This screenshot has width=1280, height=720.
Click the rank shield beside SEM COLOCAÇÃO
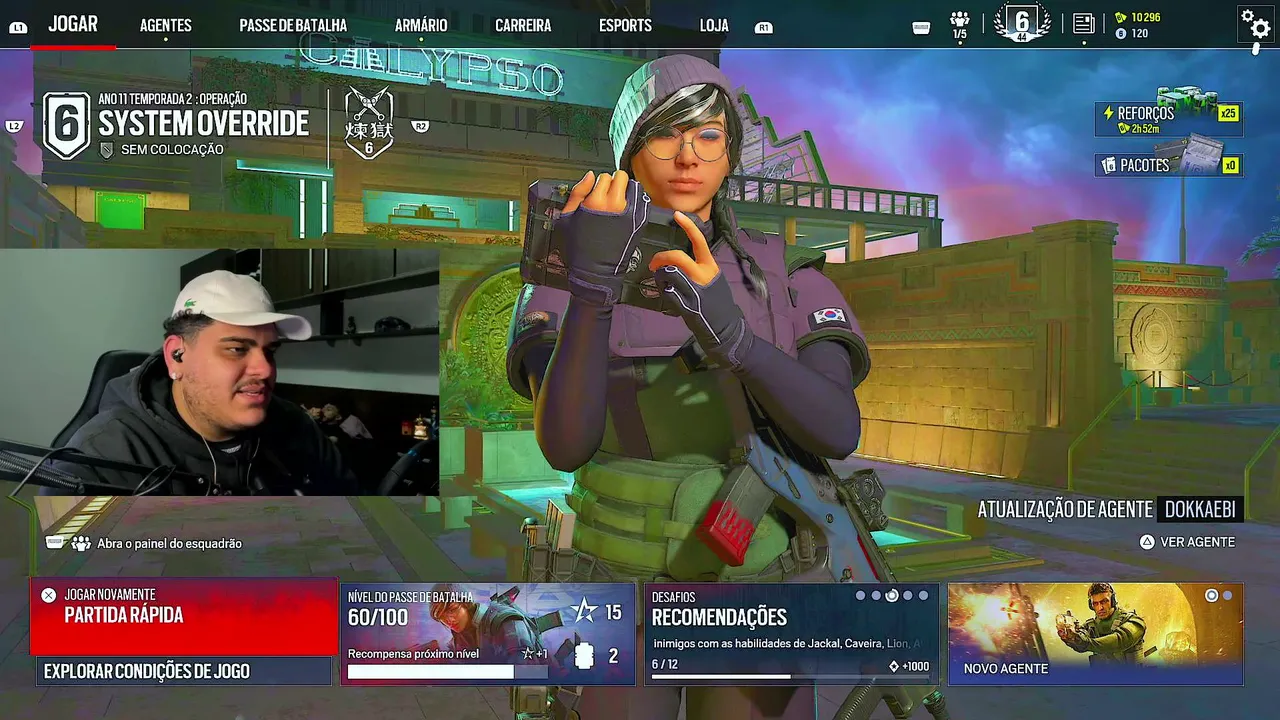pos(107,150)
